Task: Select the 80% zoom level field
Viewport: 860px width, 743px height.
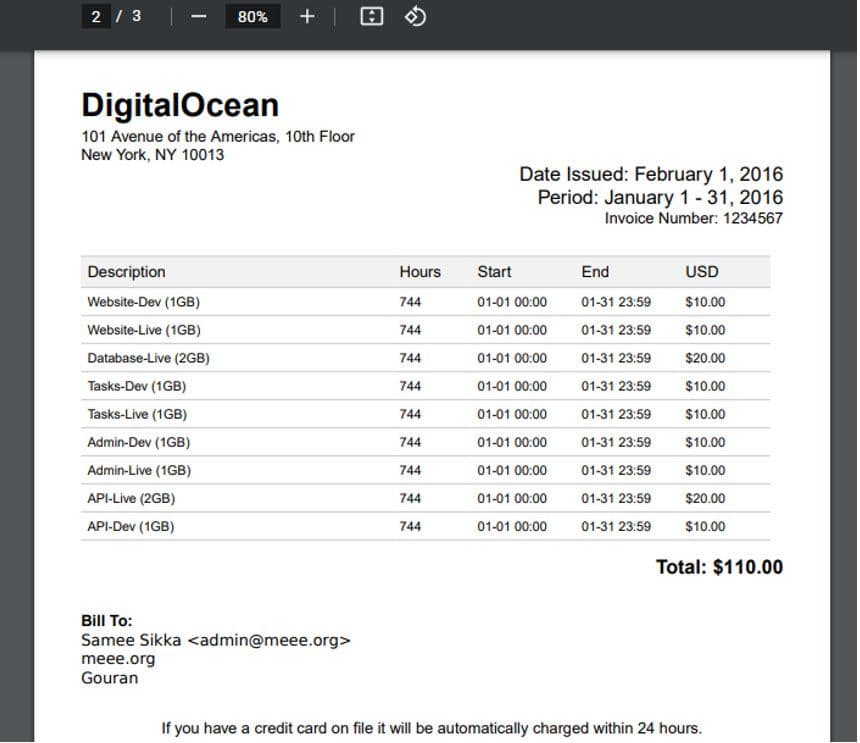Action: (252, 17)
